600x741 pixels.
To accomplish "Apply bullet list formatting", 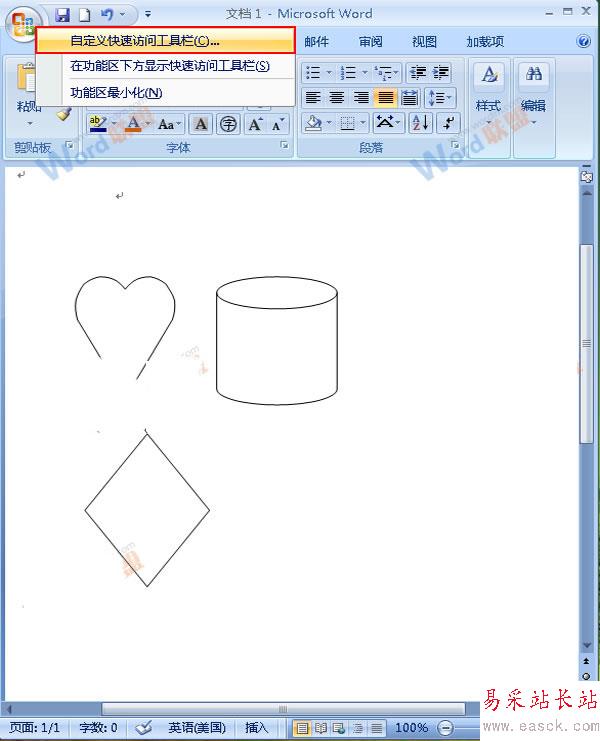I will pyautogui.click(x=313, y=73).
